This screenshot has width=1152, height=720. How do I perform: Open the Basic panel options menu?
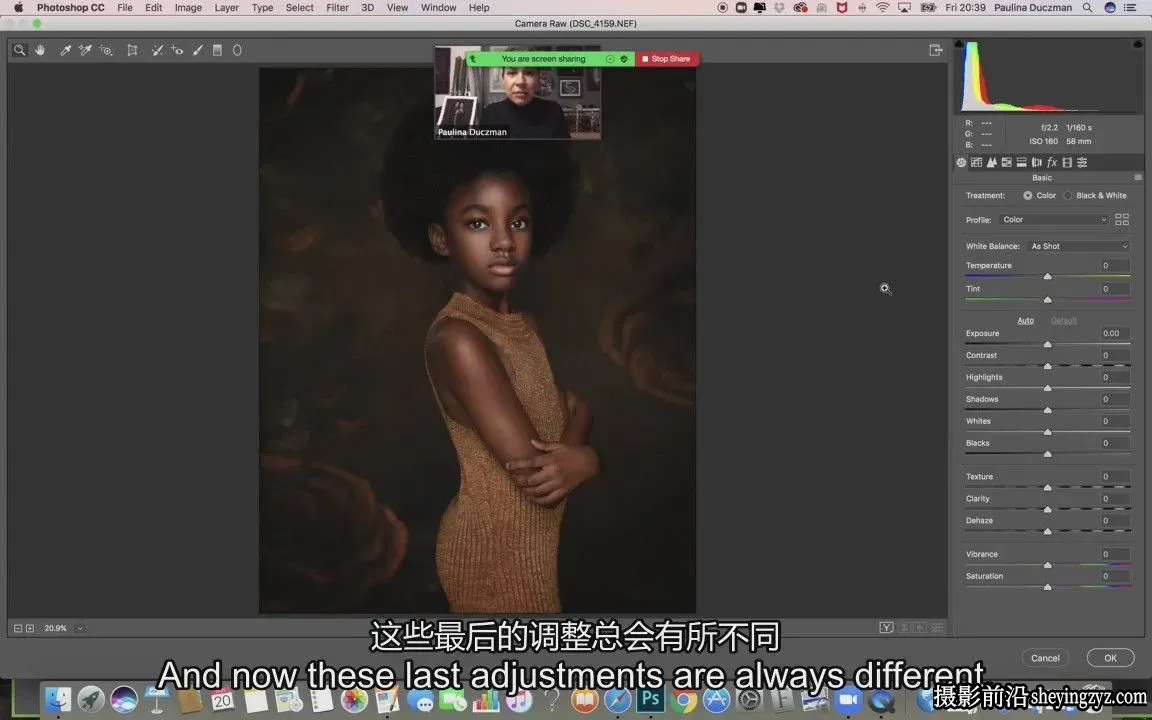(x=1138, y=178)
